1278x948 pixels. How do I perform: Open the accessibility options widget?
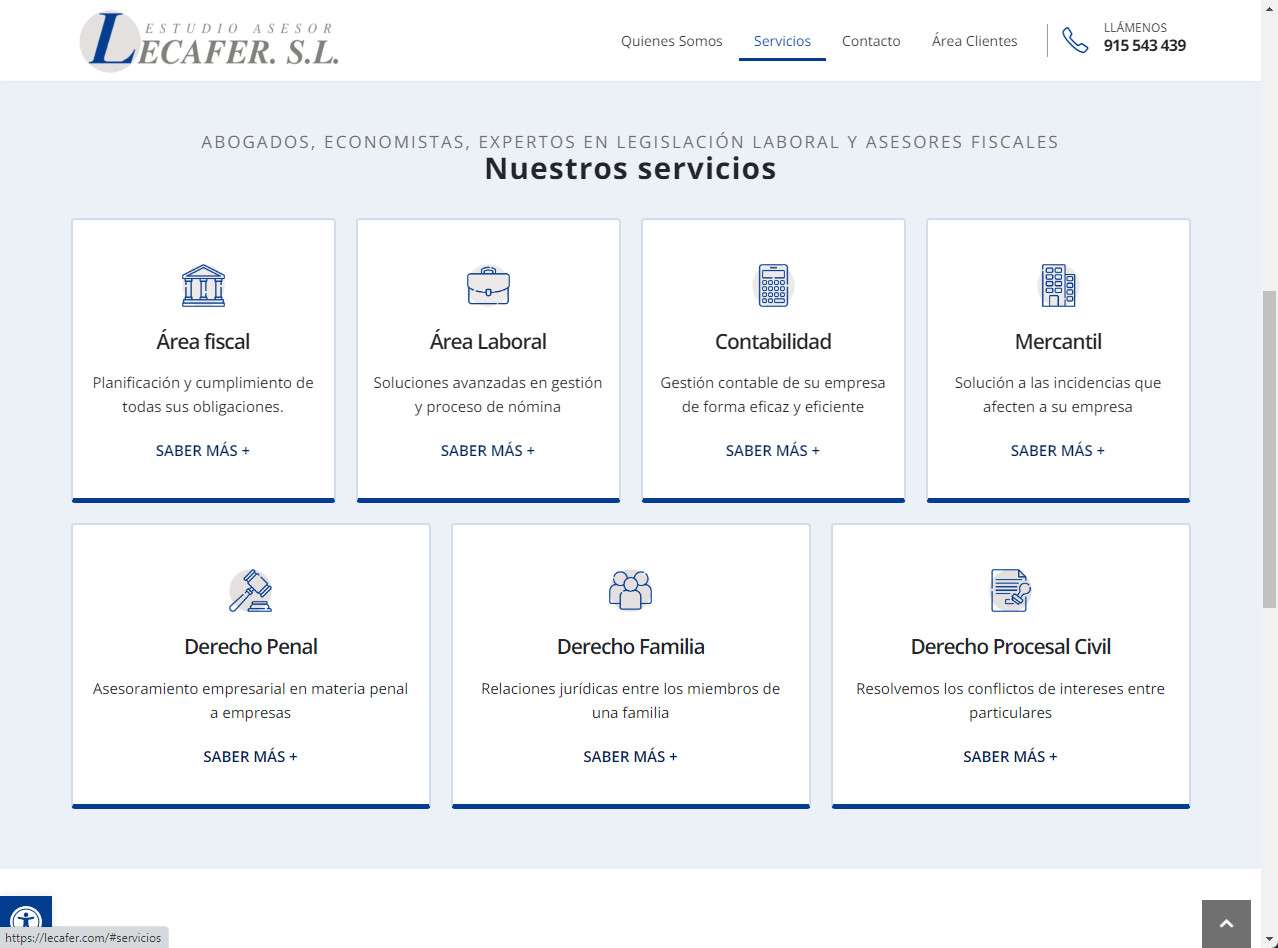tap(25, 921)
